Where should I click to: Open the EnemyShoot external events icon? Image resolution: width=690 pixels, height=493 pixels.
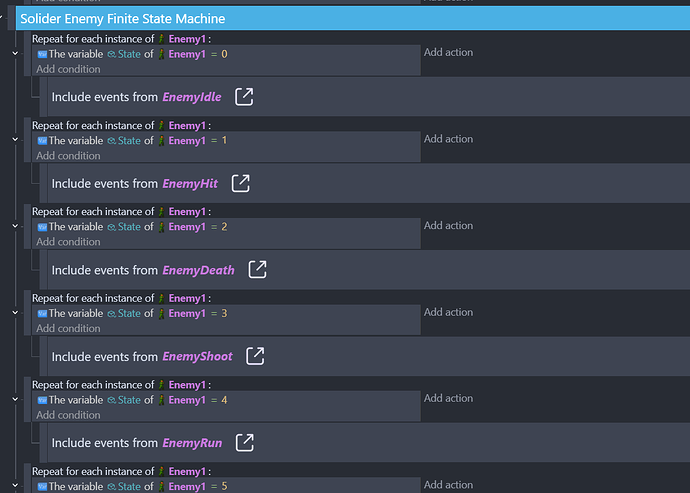255,356
